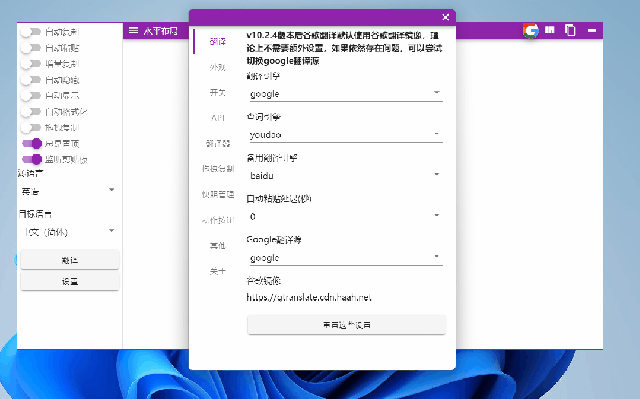Open the backup engine dropdown set to baidu
This screenshot has width=640, height=399.
coord(345,175)
